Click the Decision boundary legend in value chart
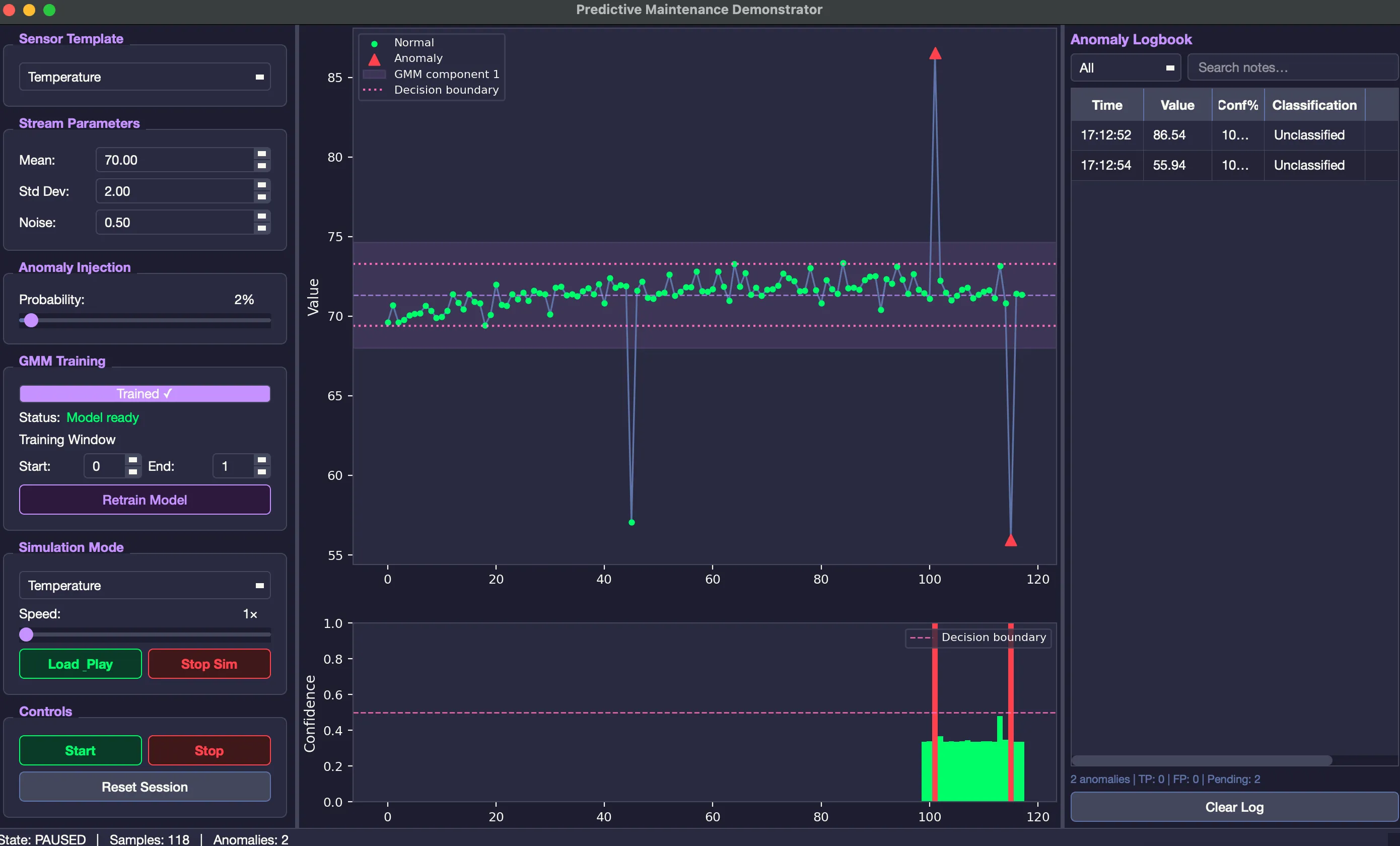The height and width of the screenshot is (846, 1400). [431, 90]
